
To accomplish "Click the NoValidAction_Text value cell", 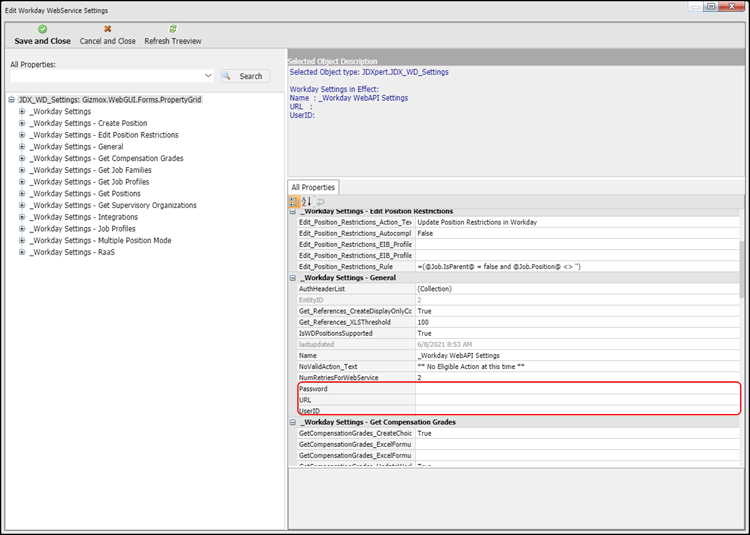I will [x=577, y=367].
